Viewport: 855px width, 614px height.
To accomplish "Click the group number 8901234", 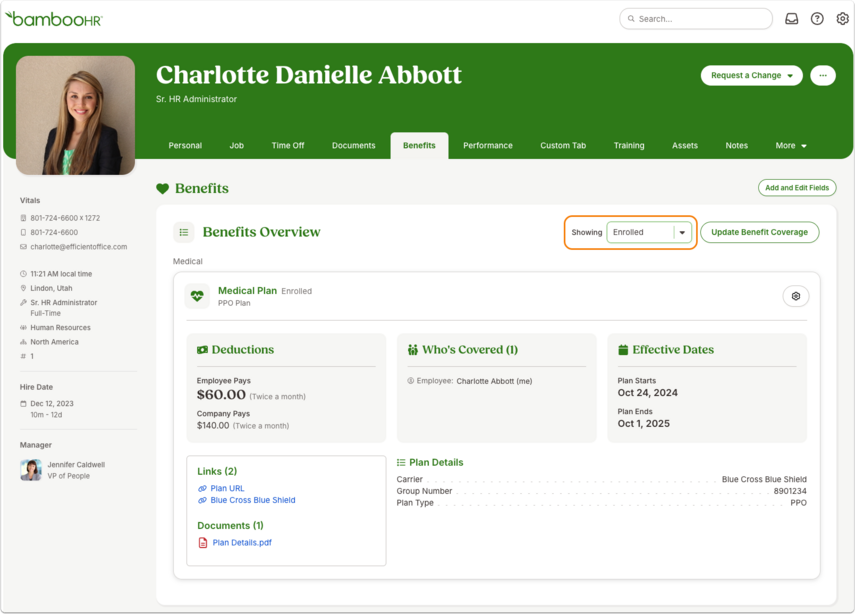I will [x=790, y=491].
